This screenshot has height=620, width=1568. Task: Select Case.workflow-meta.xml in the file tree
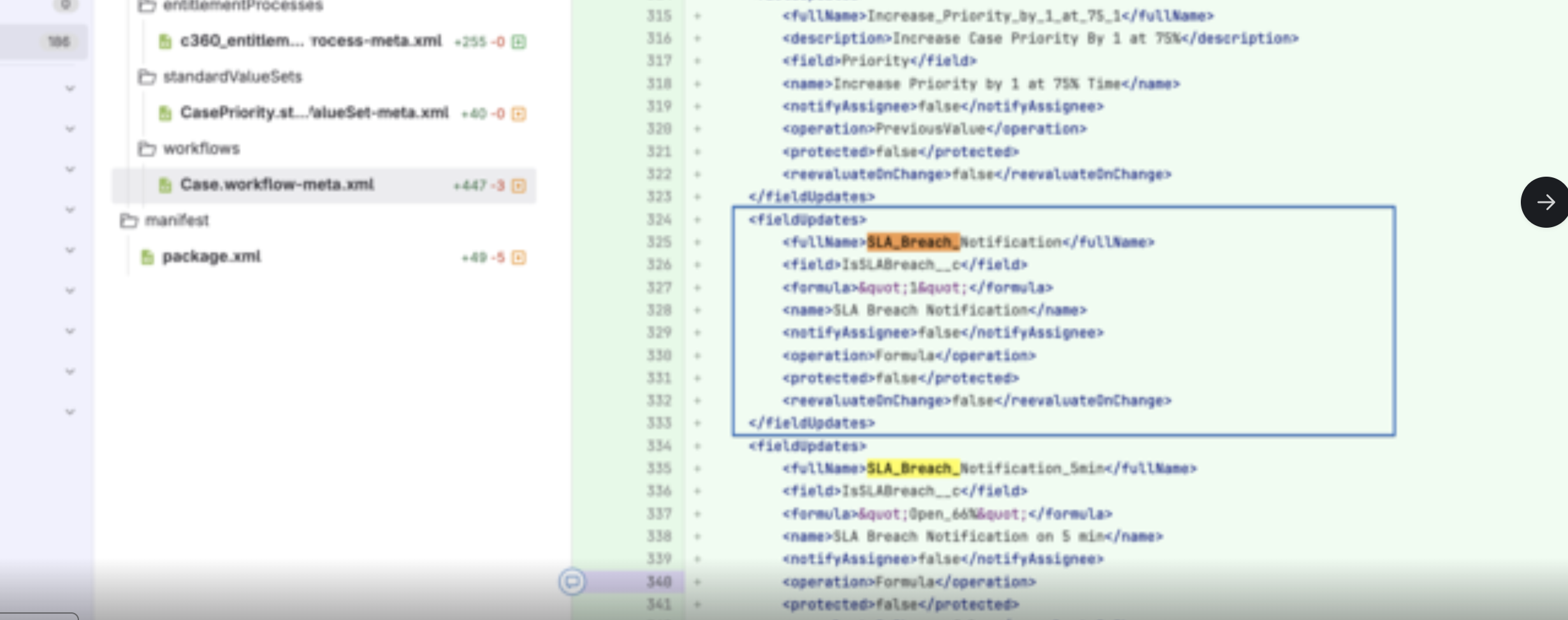pyautogui.click(x=277, y=185)
